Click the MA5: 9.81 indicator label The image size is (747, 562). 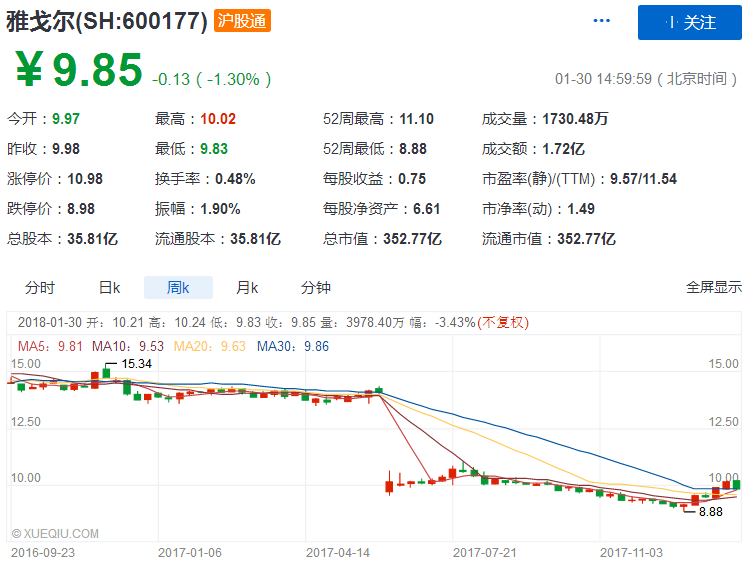(x=50, y=346)
